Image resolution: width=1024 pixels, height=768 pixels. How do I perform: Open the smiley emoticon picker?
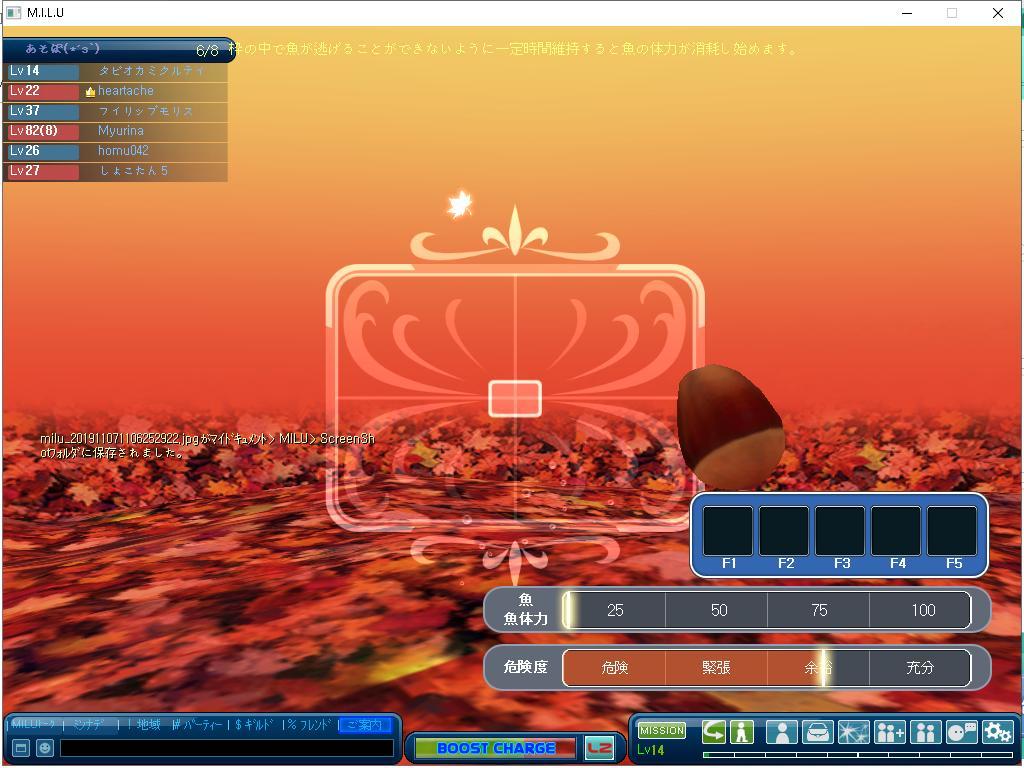pos(44,748)
